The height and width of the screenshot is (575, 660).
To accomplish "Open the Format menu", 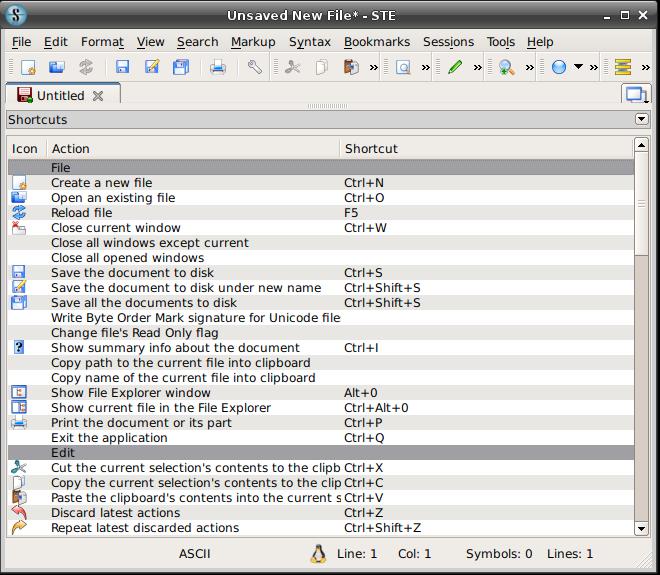I will (x=102, y=42).
